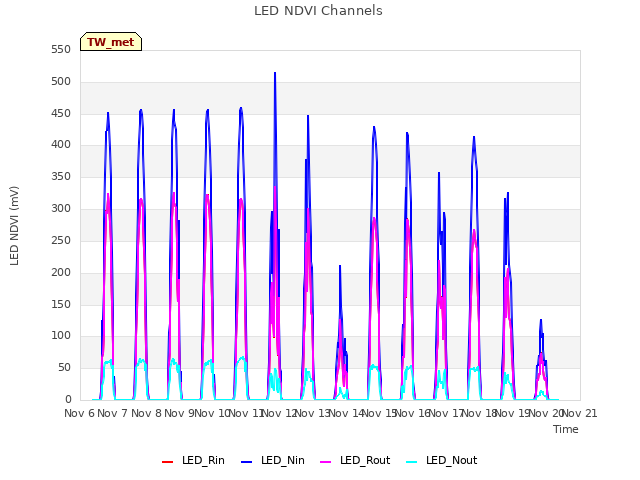The image size is (640, 480).
Task: Toggle the LED_Rout legend entry
Action: [x=355, y=460]
